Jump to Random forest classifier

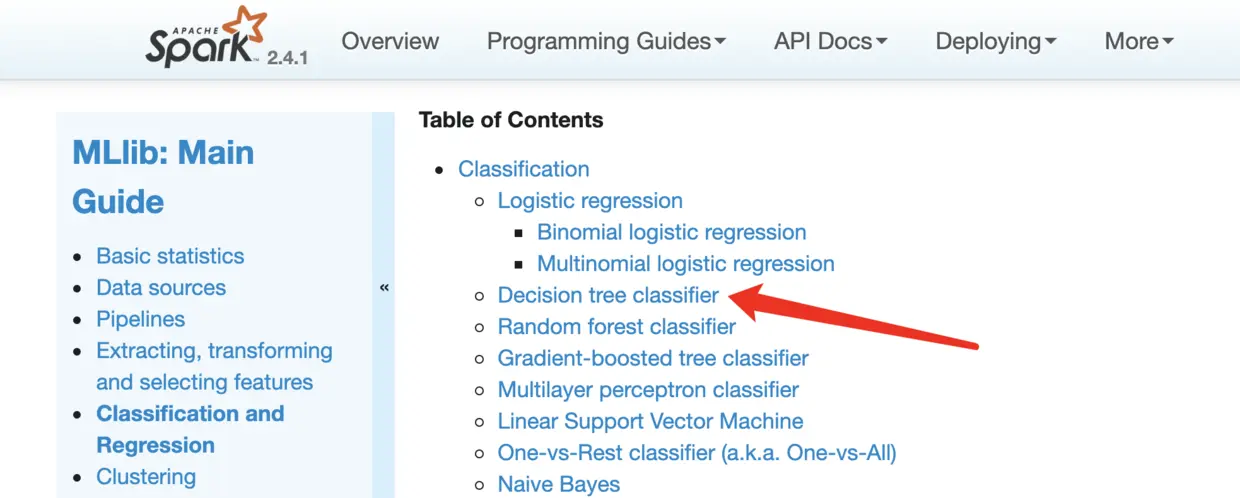(x=616, y=327)
